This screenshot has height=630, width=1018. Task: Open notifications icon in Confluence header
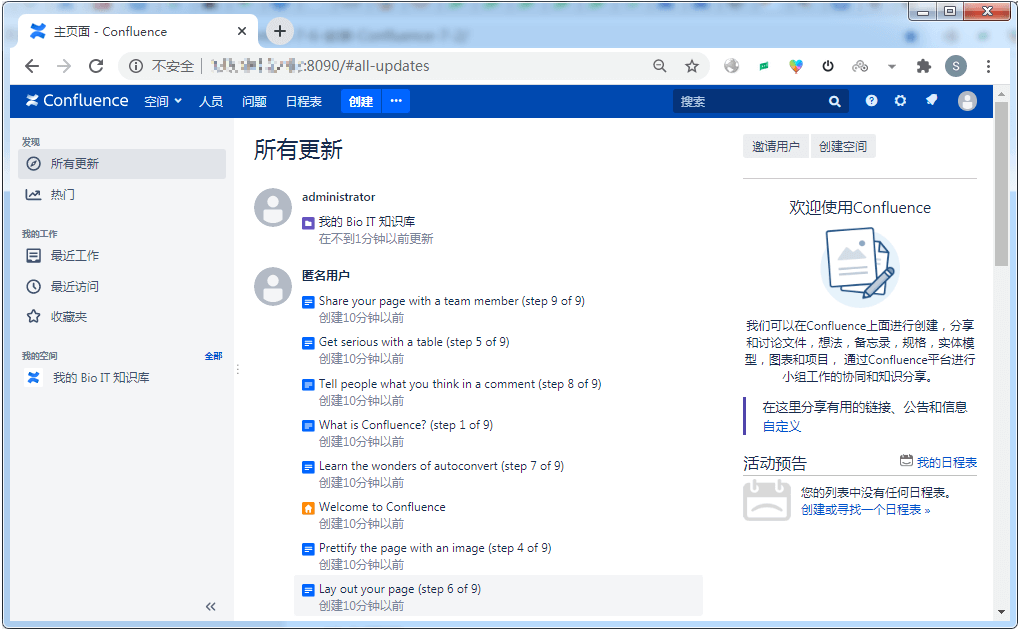932,100
